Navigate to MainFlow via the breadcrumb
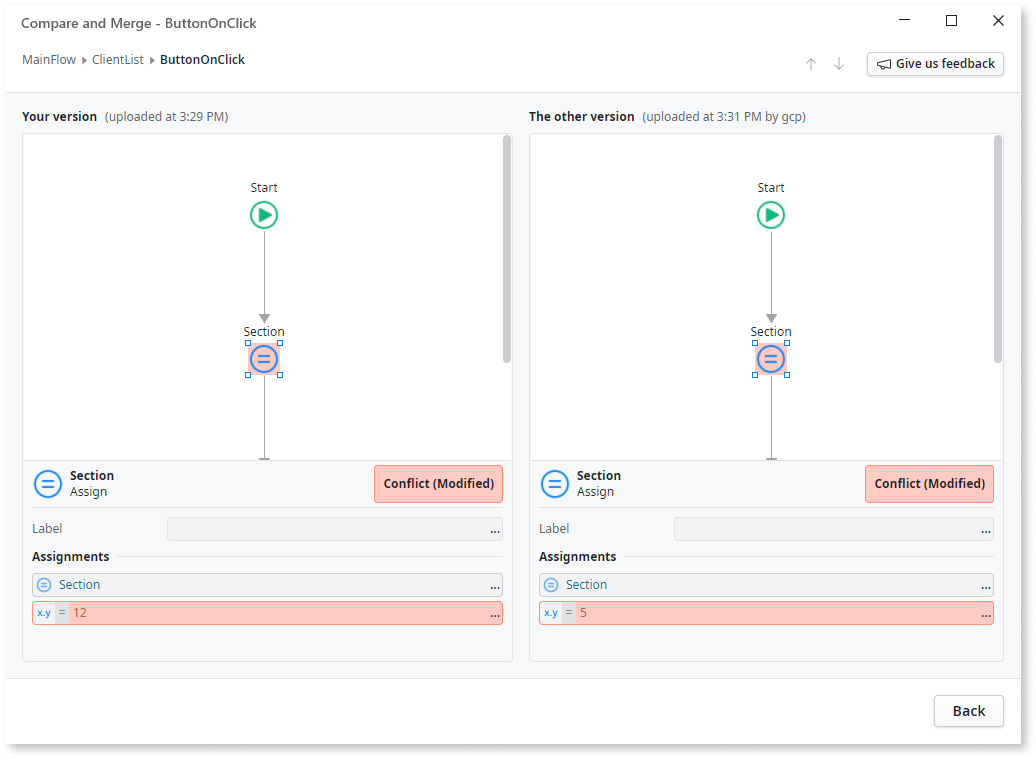The image size is (1036, 759). (48, 59)
